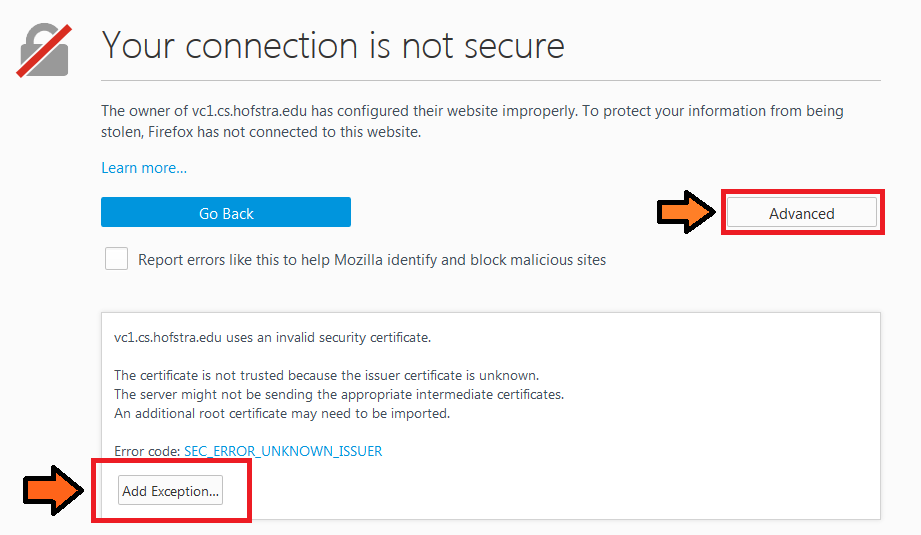Click empty space inside the certificate details panel
This screenshot has height=535, width=921.
[650, 470]
